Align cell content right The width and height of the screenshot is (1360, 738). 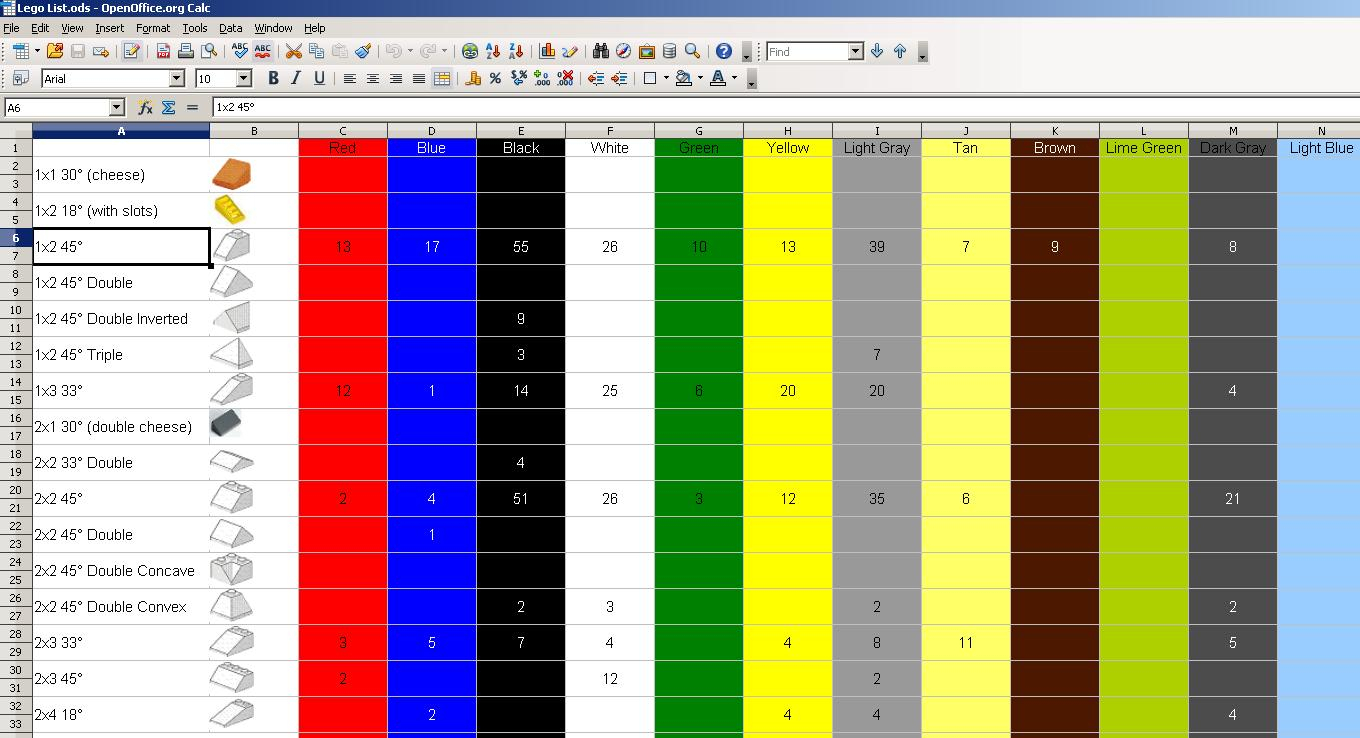point(396,78)
